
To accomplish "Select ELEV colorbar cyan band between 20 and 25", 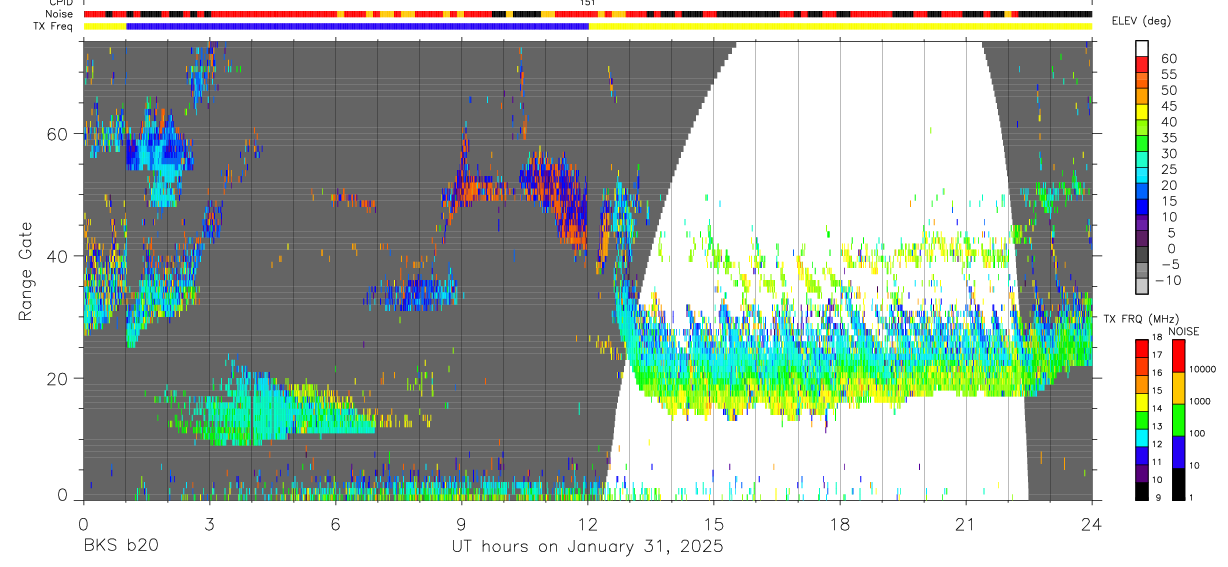I will pyautogui.click(x=1141, y=174).
